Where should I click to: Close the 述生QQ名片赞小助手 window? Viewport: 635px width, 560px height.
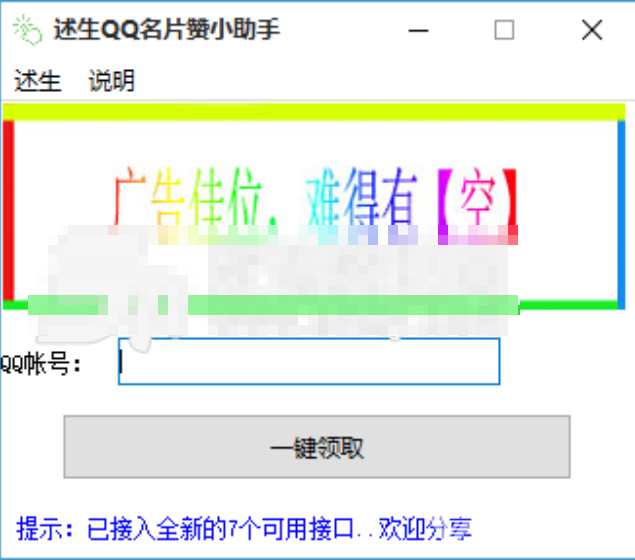pyautogui.click(x=592, y=30)
